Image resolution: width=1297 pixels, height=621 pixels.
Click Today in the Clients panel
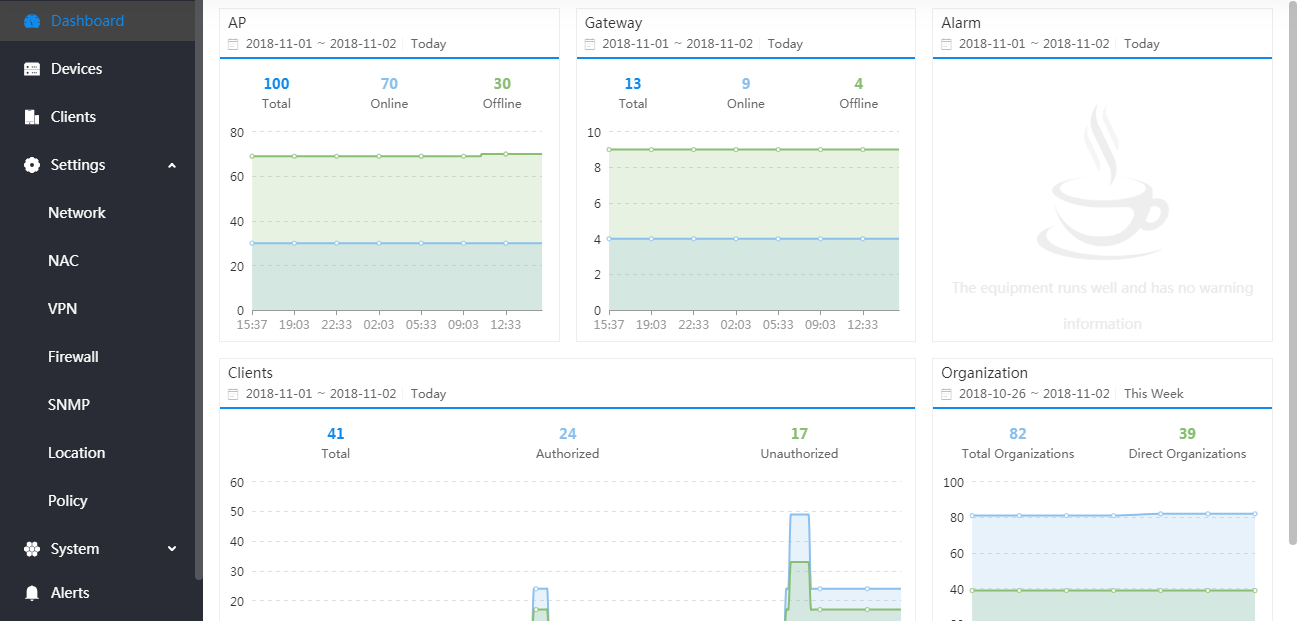click(x=428, y=394)
